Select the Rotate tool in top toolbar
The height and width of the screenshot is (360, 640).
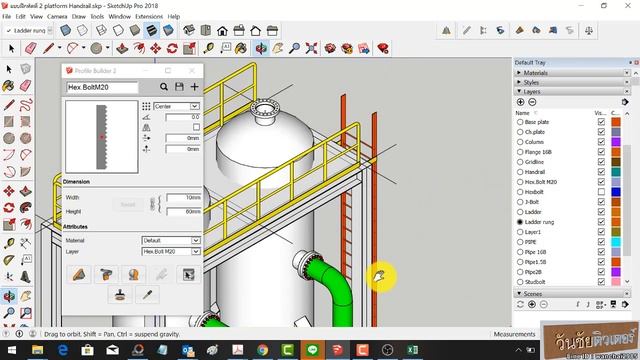pos(172,49)
